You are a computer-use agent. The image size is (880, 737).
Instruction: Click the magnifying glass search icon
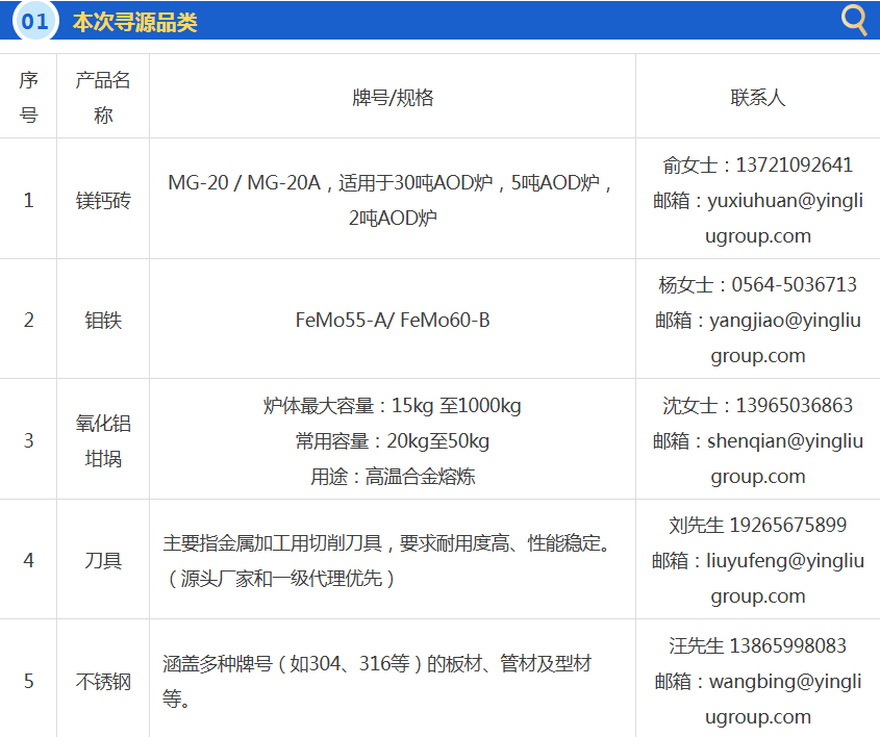(x=854, y=20)
